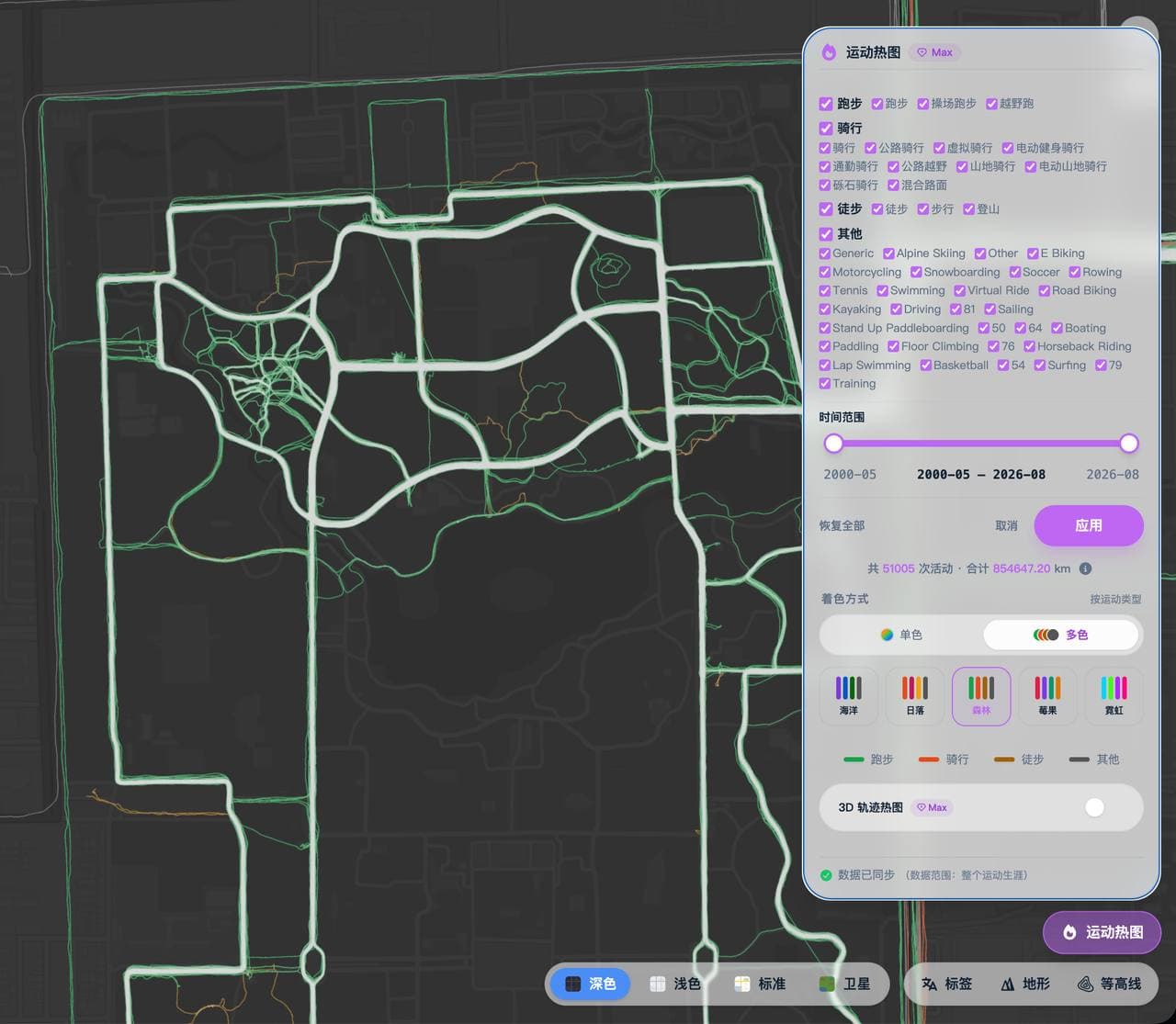Click the time range start slider handle
Image resolution: width=1176 pixels, height=1024 pixels.
point(833,444)
